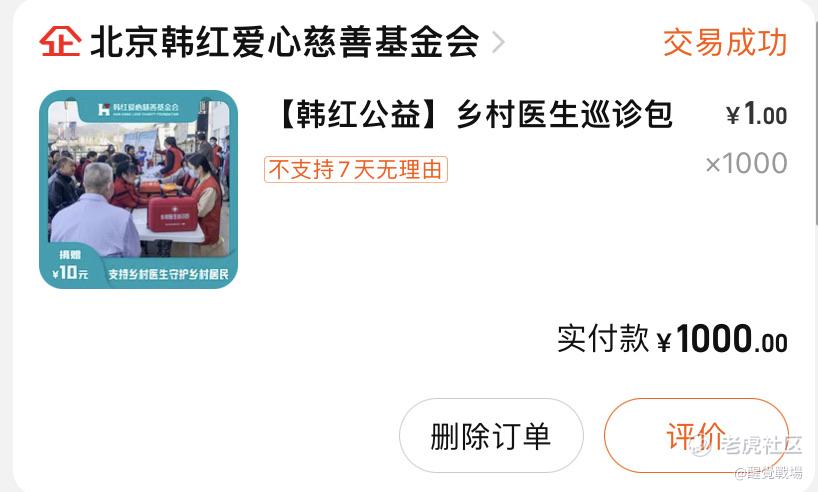This screenshot has height=492, width=818.
Task: Click the 老虎社区 watermark logo
Action: [747, 445]
